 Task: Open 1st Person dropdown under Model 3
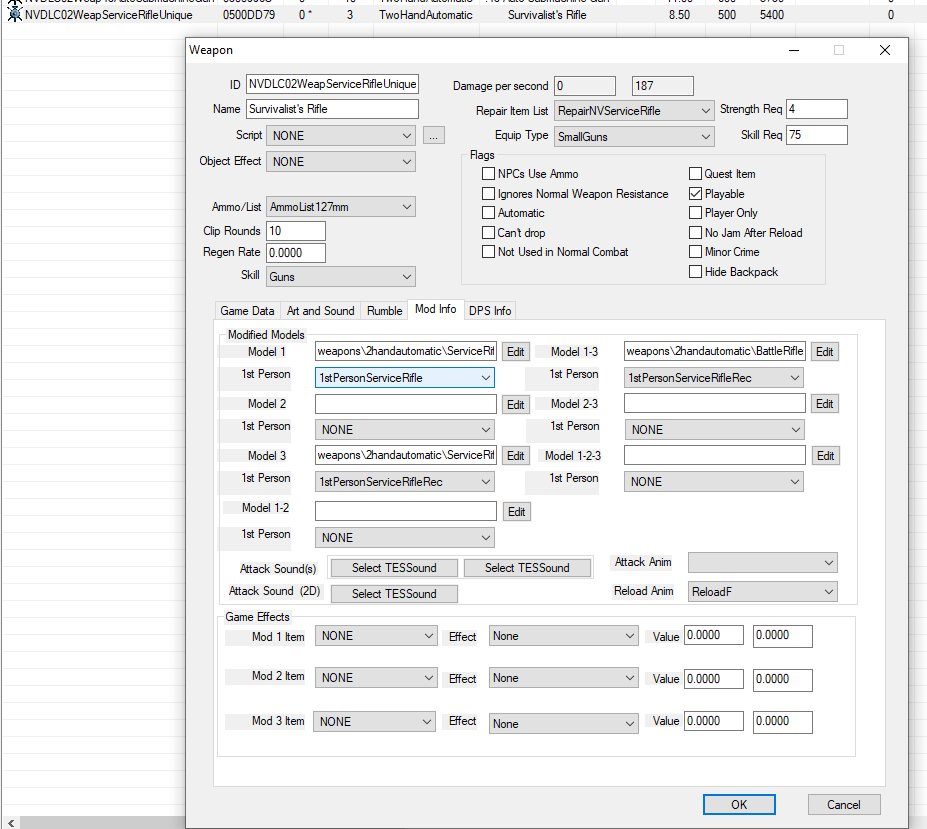[x=405, y=482]
